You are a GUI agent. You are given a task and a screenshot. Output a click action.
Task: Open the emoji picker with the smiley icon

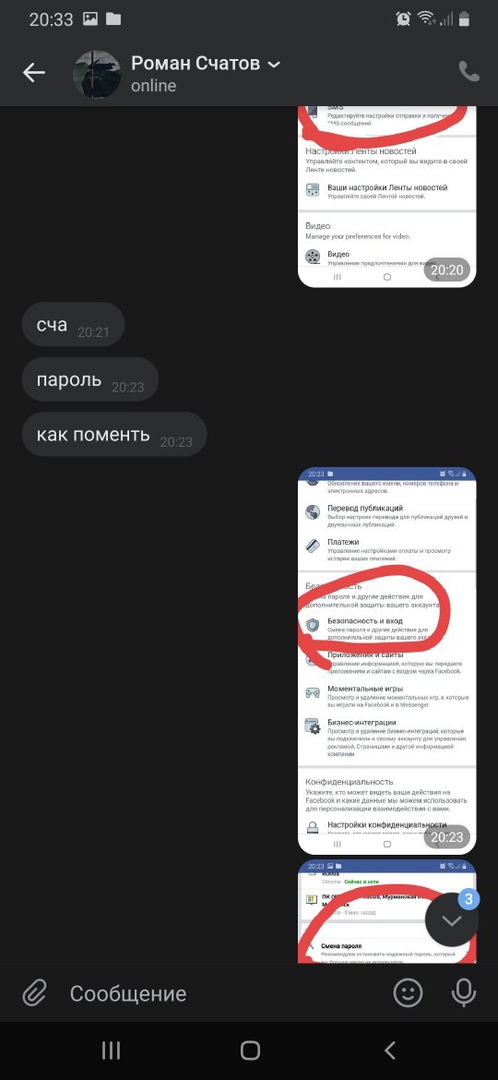pos(407,992)
